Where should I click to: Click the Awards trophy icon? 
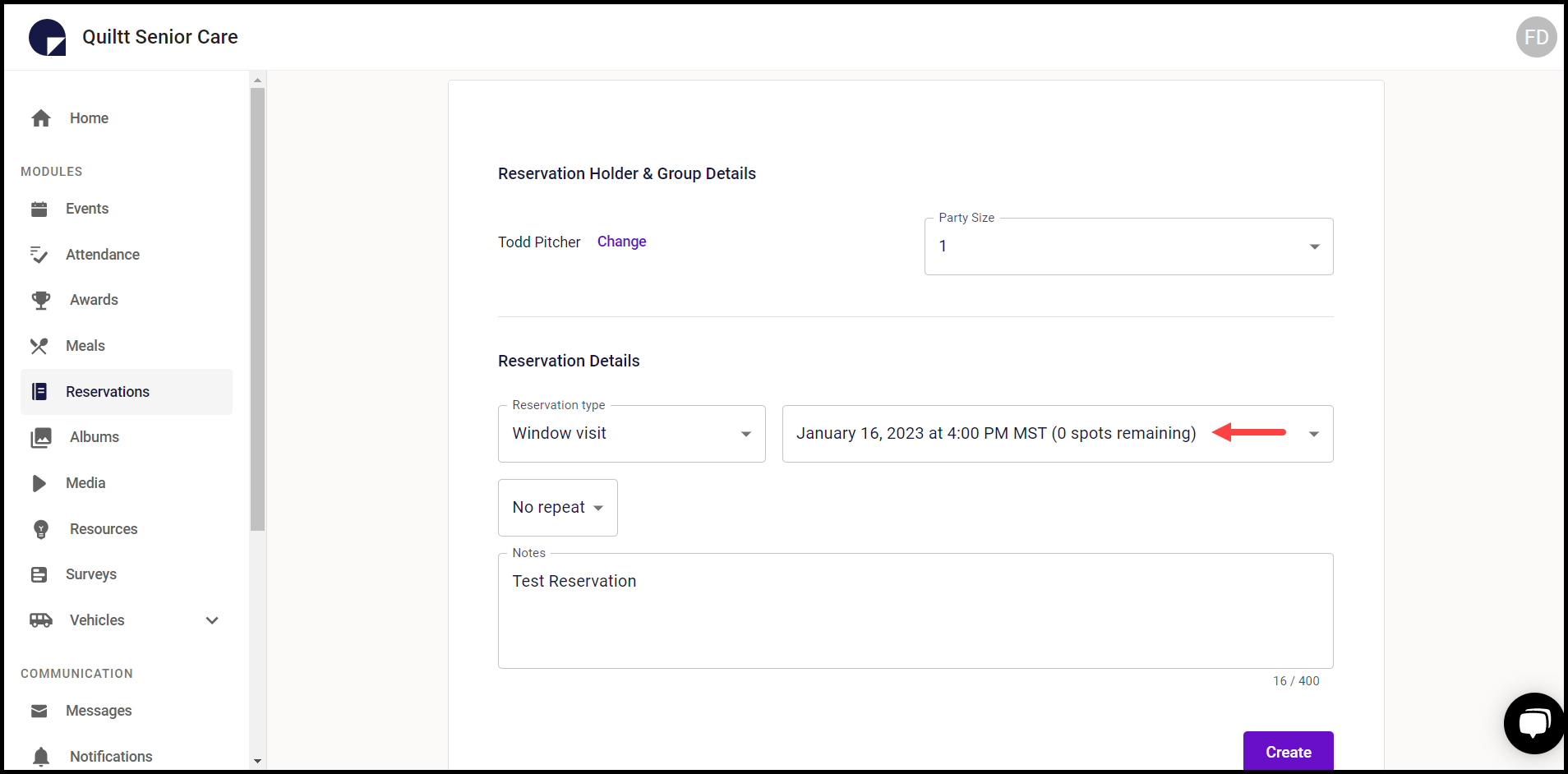tap(41, 300)
